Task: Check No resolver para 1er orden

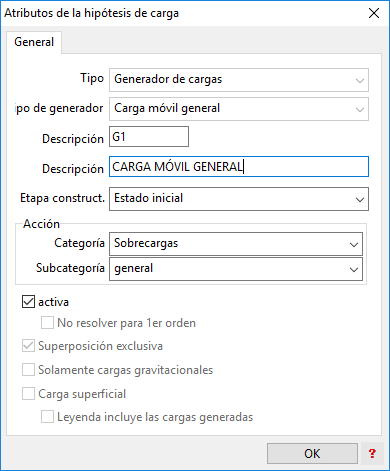Action: 47,323
